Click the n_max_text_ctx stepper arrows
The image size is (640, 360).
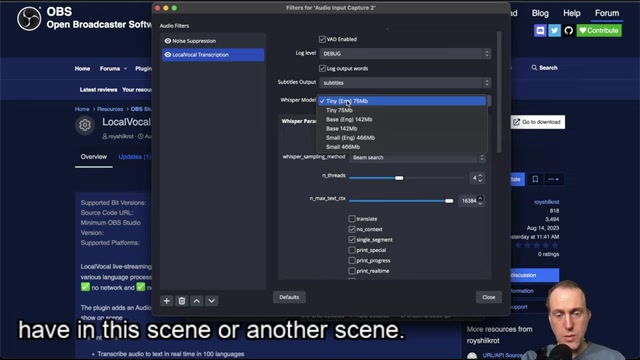pos(480,201)
